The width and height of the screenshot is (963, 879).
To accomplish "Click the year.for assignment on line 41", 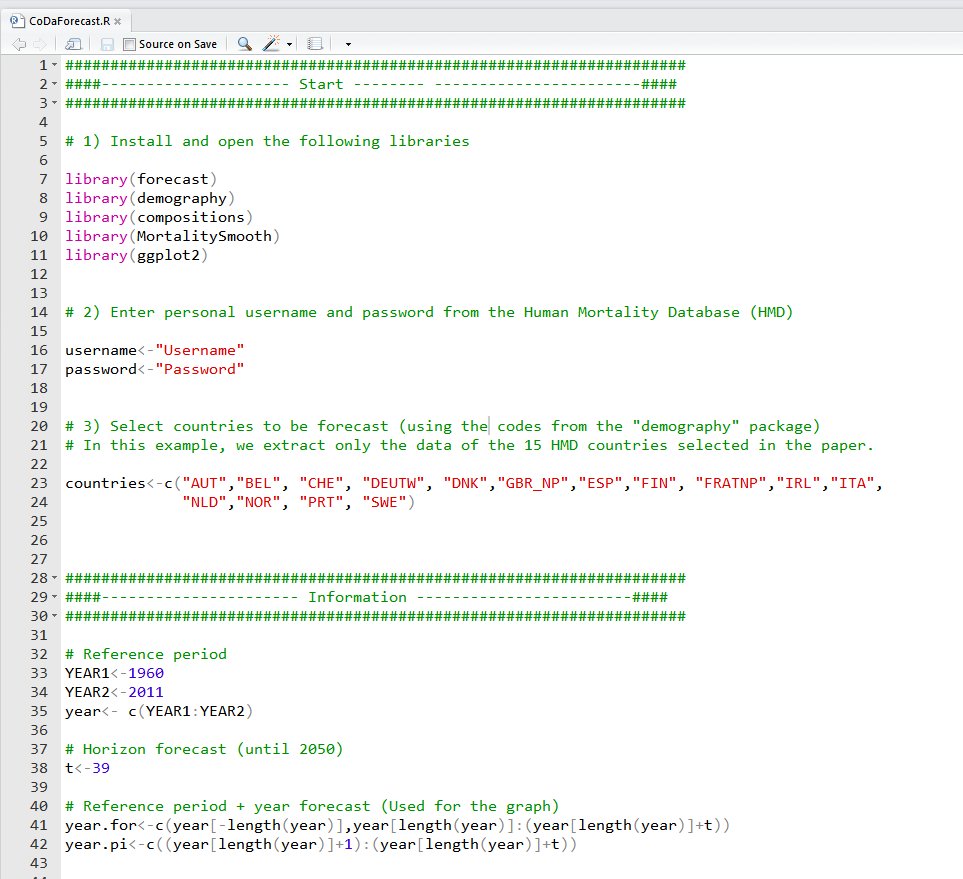I will point(397,826).
